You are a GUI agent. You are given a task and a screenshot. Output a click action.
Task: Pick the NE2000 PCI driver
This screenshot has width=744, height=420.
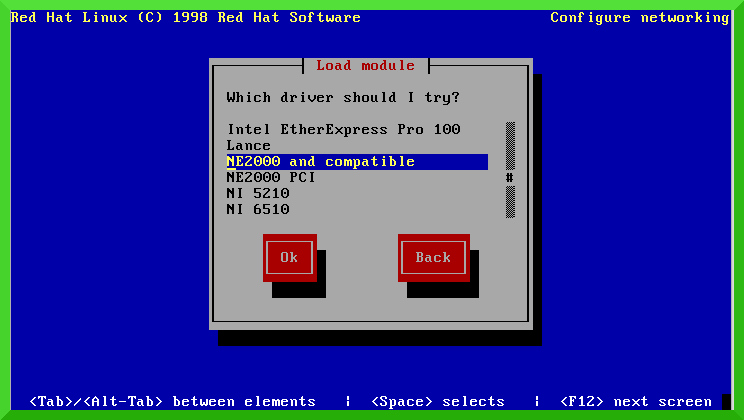tap(357, 177)
